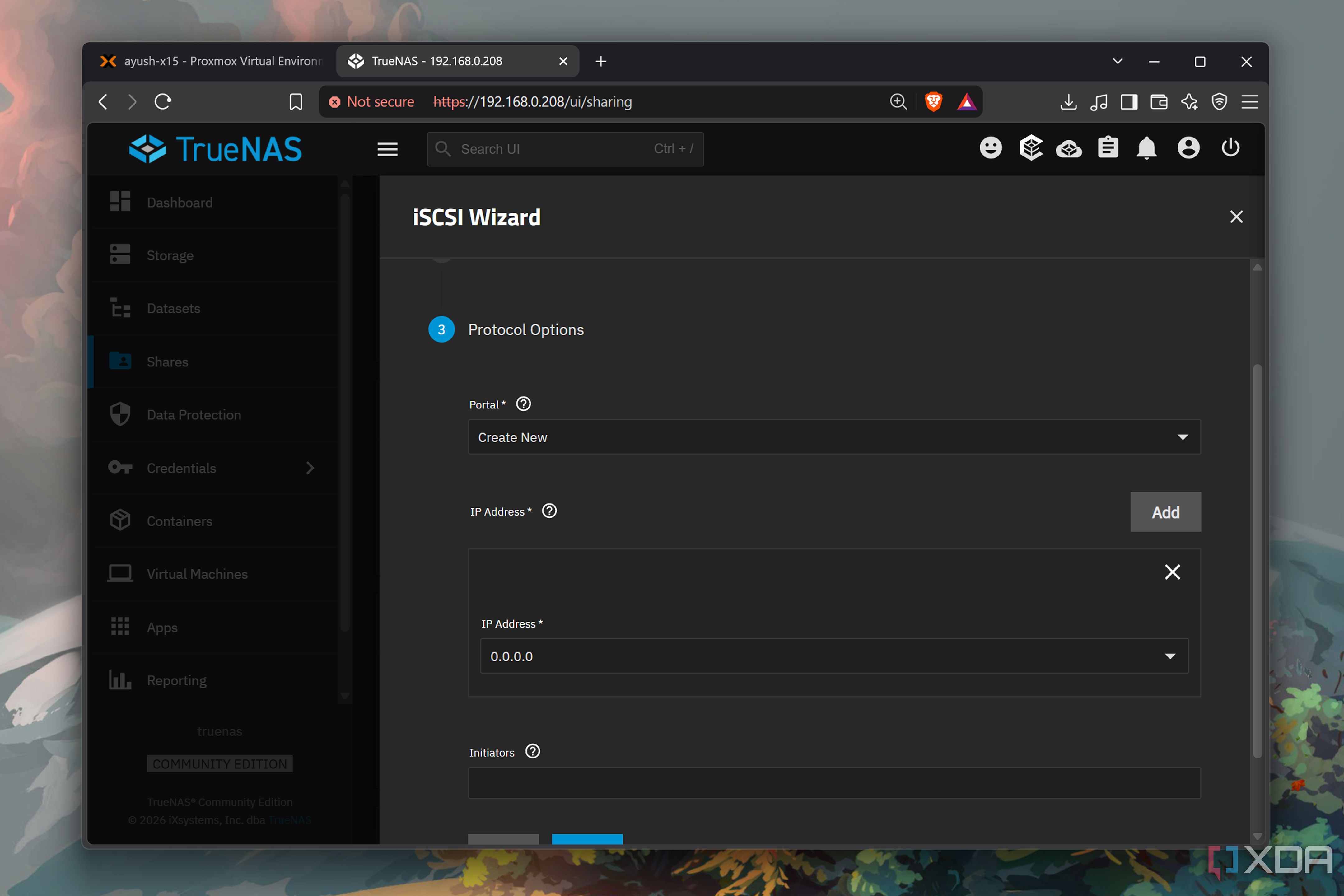Screen dimensions: 1344x896
Task: Click the Add IP Address button
Action: coord(1165,512)
